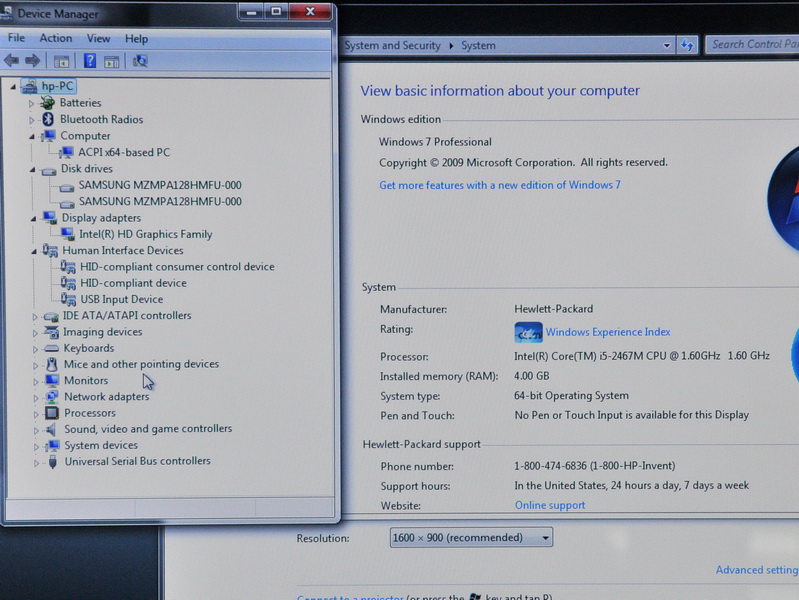Select ACPI x64-based PC entry
799x600 pixels.
click(x=124, y=152)
